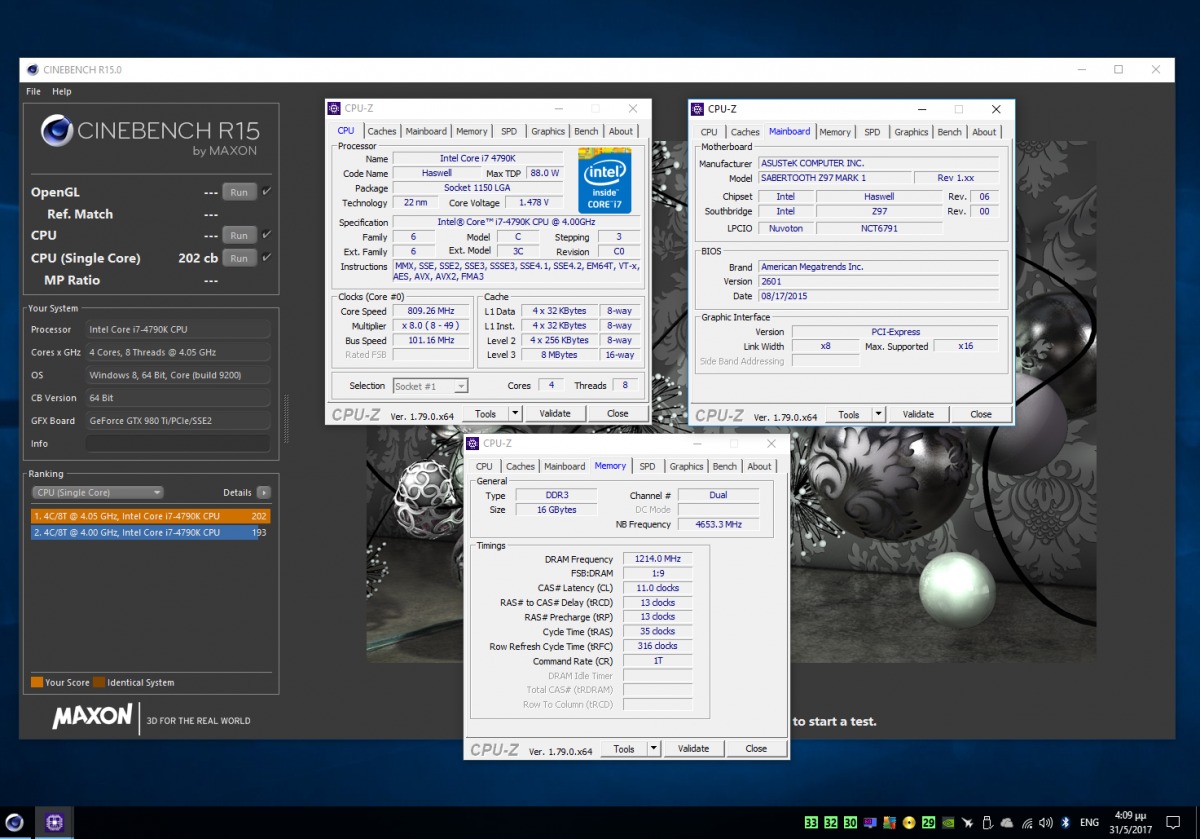Click the SABERTOOTH Z97 MARK 1 model value
This screenshot has width=1200, height=839.
click(835, 177)
